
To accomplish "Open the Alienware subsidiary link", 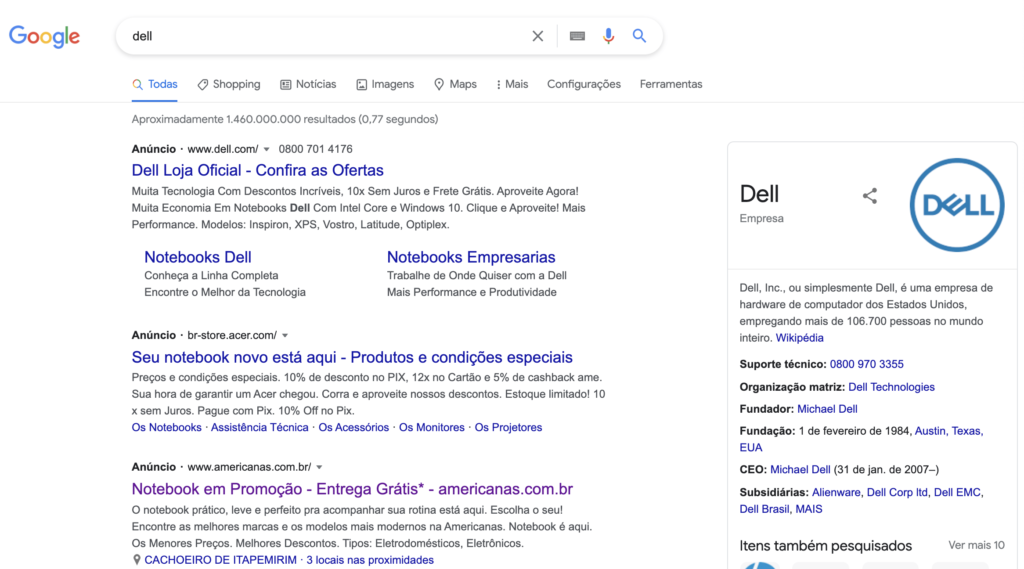I will coord(836,493).
